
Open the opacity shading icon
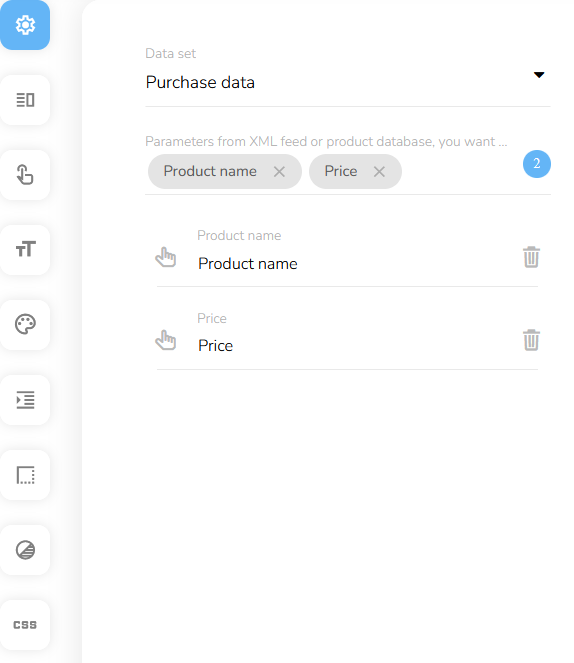point(25,550)
